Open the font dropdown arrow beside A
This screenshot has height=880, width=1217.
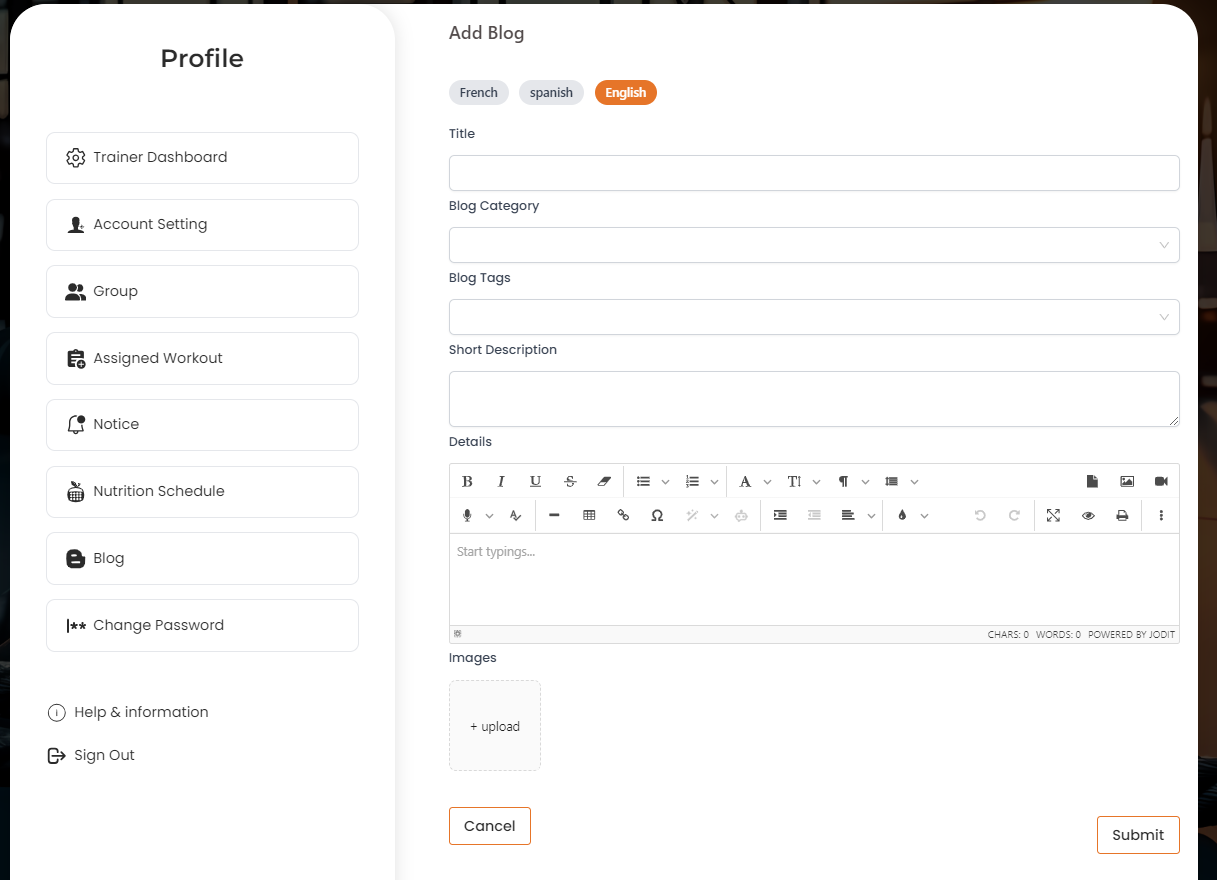coord(767,482)
